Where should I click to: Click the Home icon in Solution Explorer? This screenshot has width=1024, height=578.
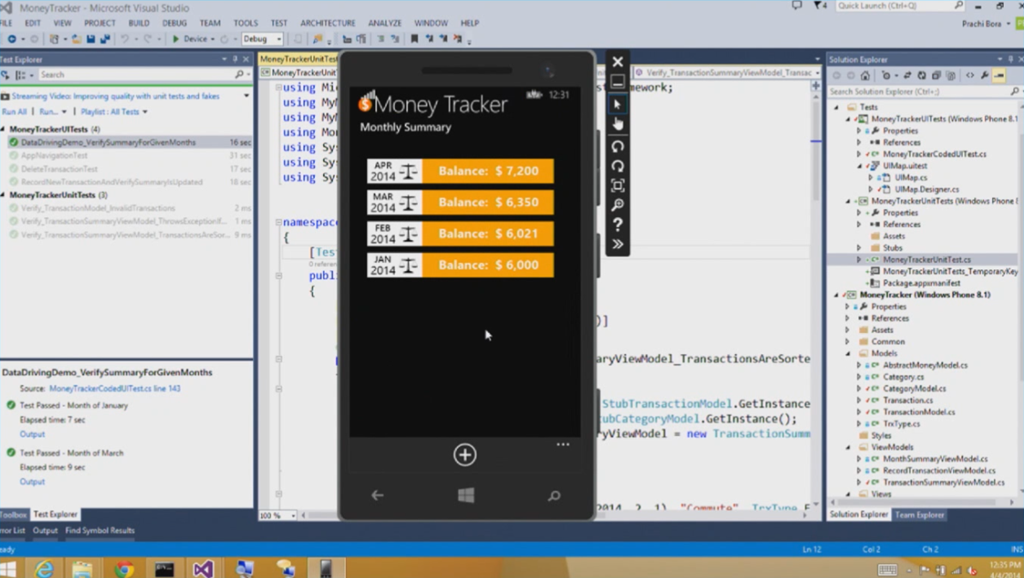[865, 76]
